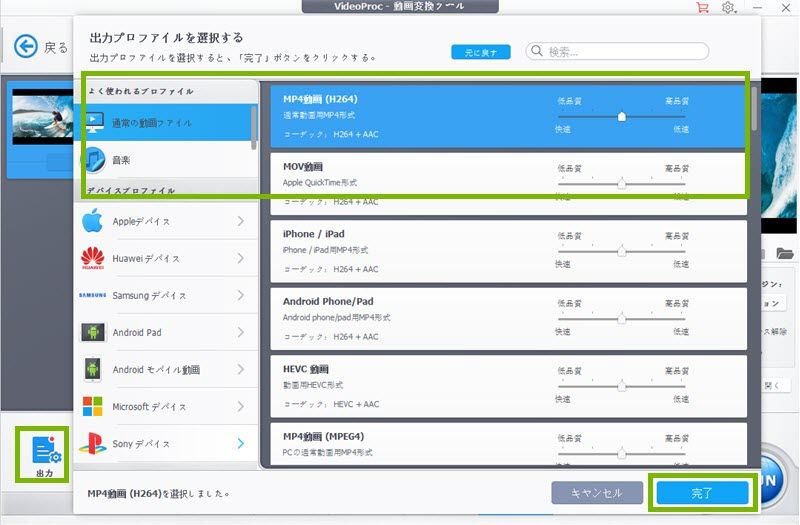Click the MP4動画 (H264) quality slider handle
Viewport: 800px width, 525px height.
point(622,116)
